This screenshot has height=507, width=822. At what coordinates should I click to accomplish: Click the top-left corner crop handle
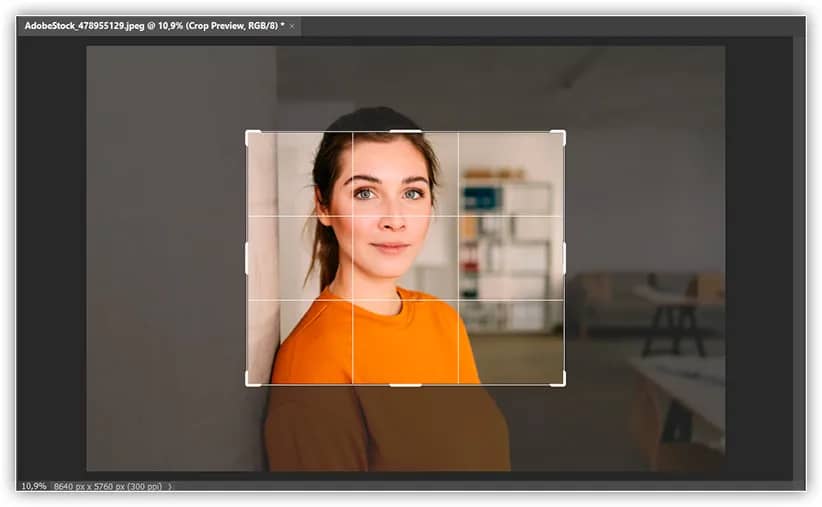[248, 133]
